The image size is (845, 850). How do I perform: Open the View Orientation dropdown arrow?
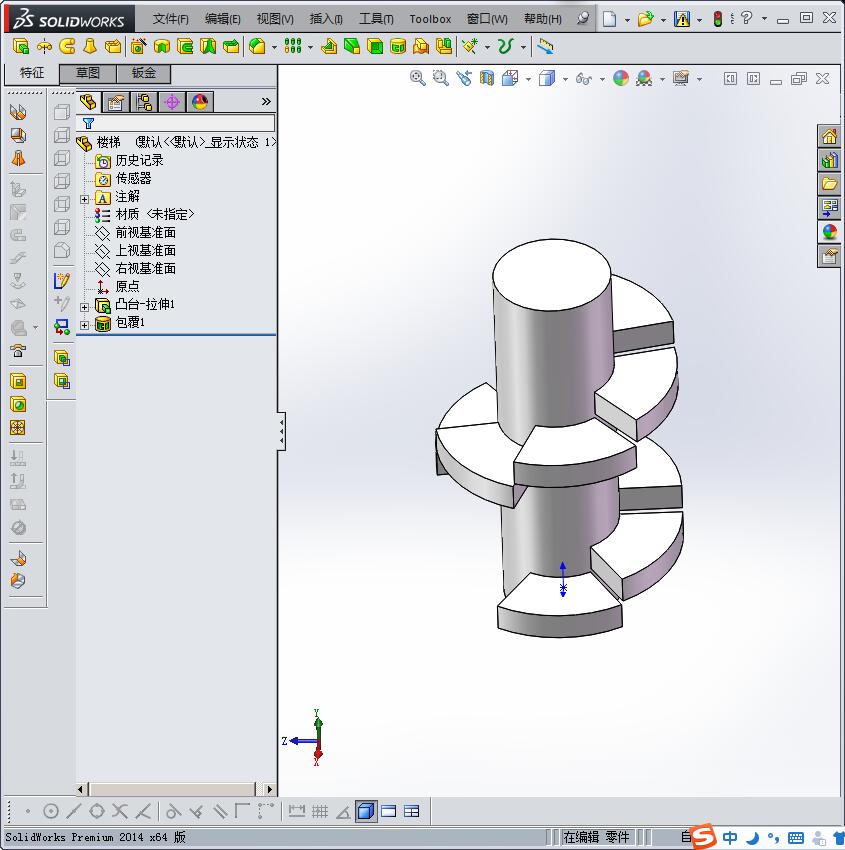point(528,79)
